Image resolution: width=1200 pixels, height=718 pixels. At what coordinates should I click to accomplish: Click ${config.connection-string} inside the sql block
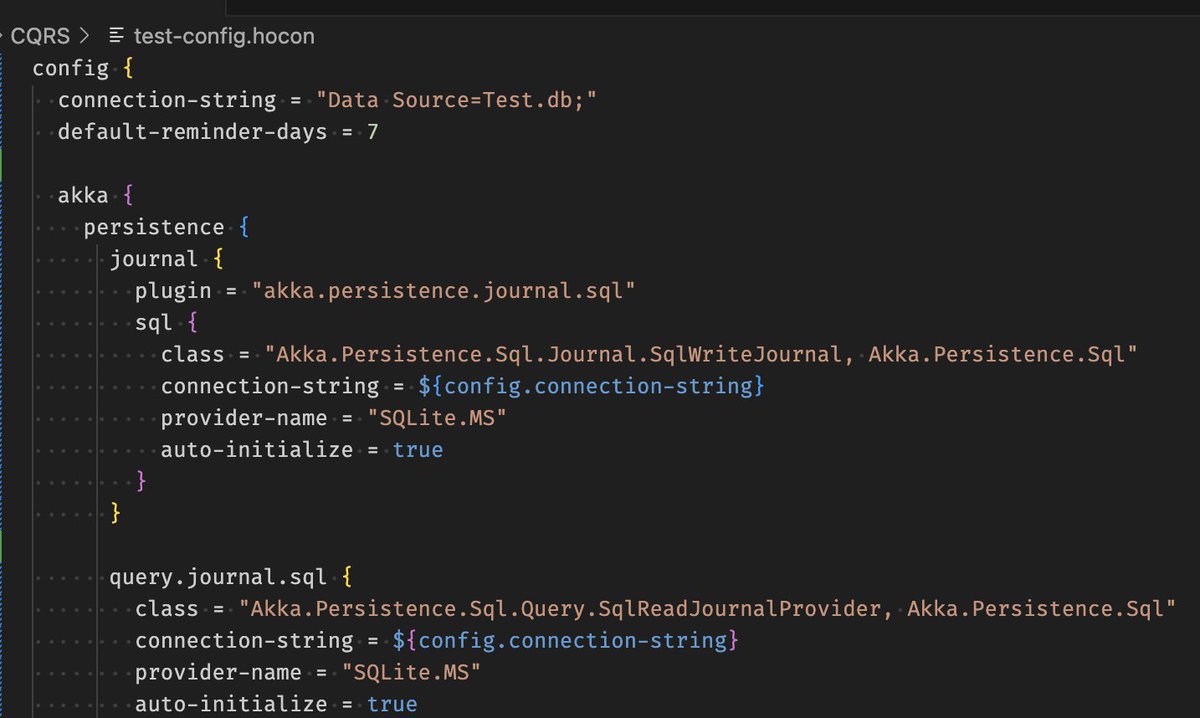tap(592, 386)
